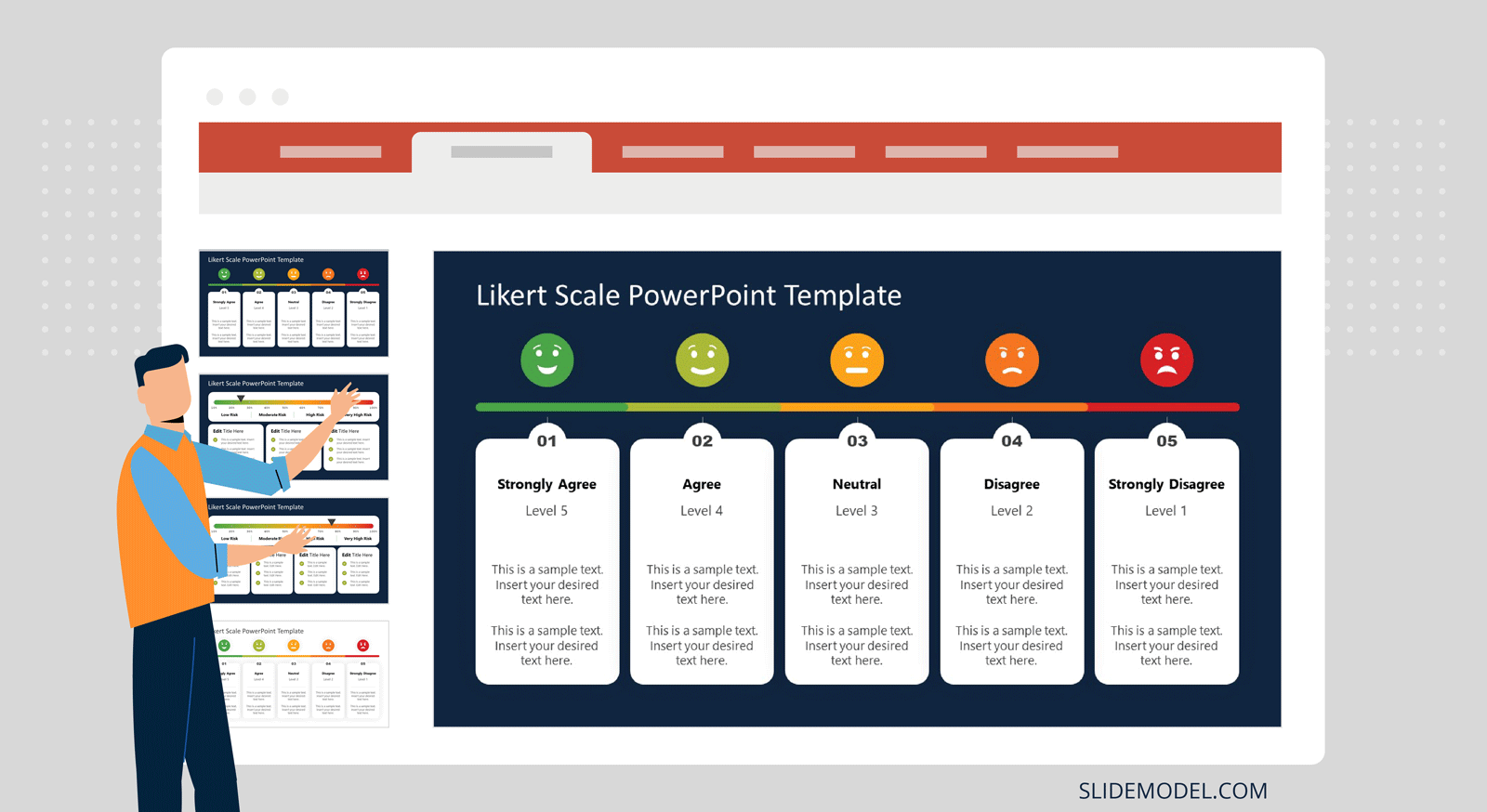Click first sample text paragraph in Strongly Disagree card
1487x812 pixels.
(x=1166, y=584)
